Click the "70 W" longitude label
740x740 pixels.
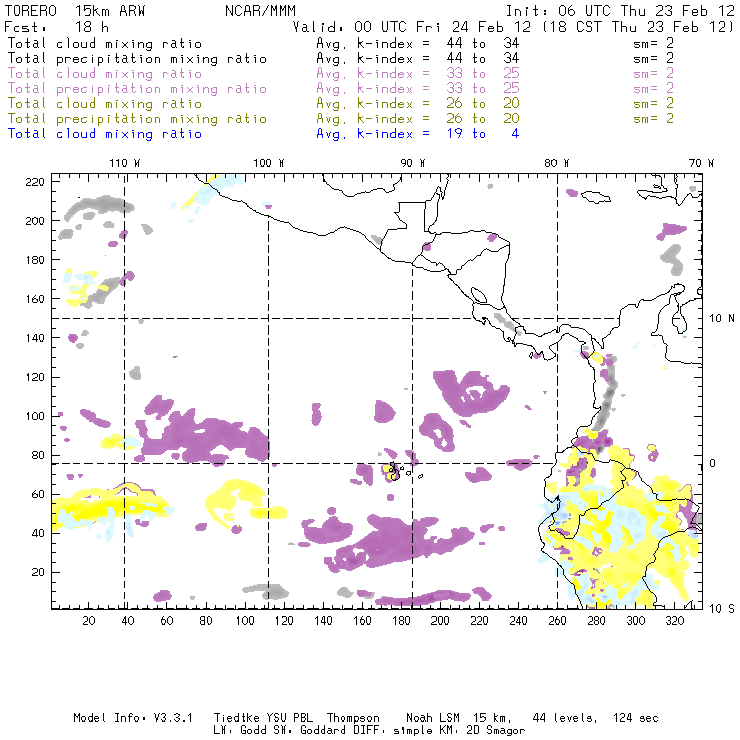coord(701,163)
